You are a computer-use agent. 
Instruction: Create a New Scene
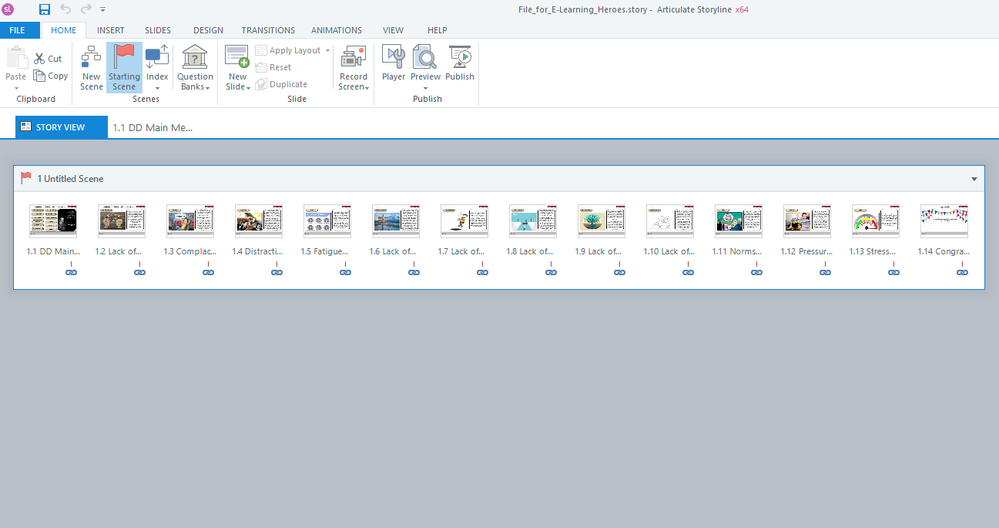pos(91,68)
